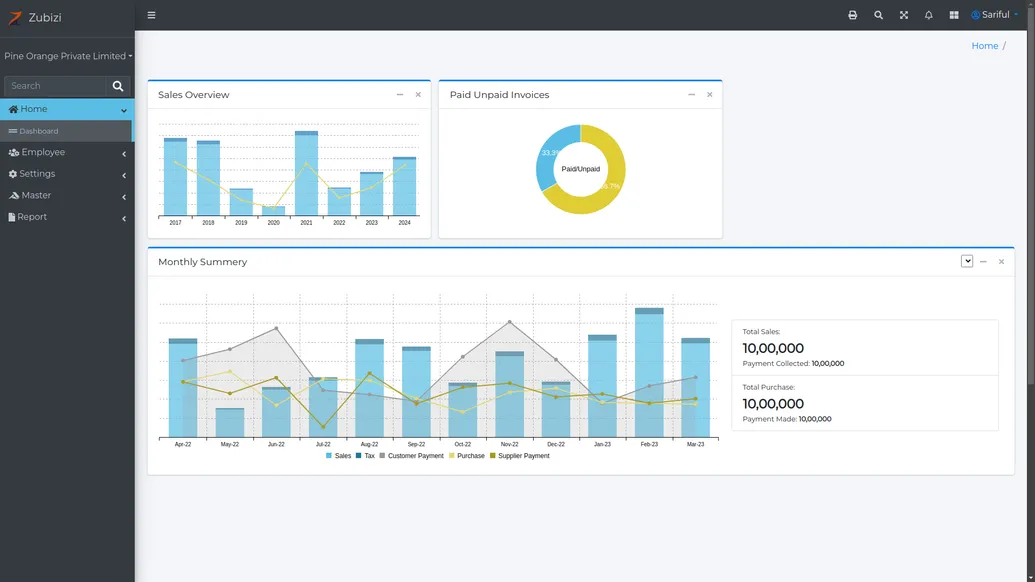Click the Home breadcrumb link
This screenshot has width=1035, height=582.
(983, 45)
